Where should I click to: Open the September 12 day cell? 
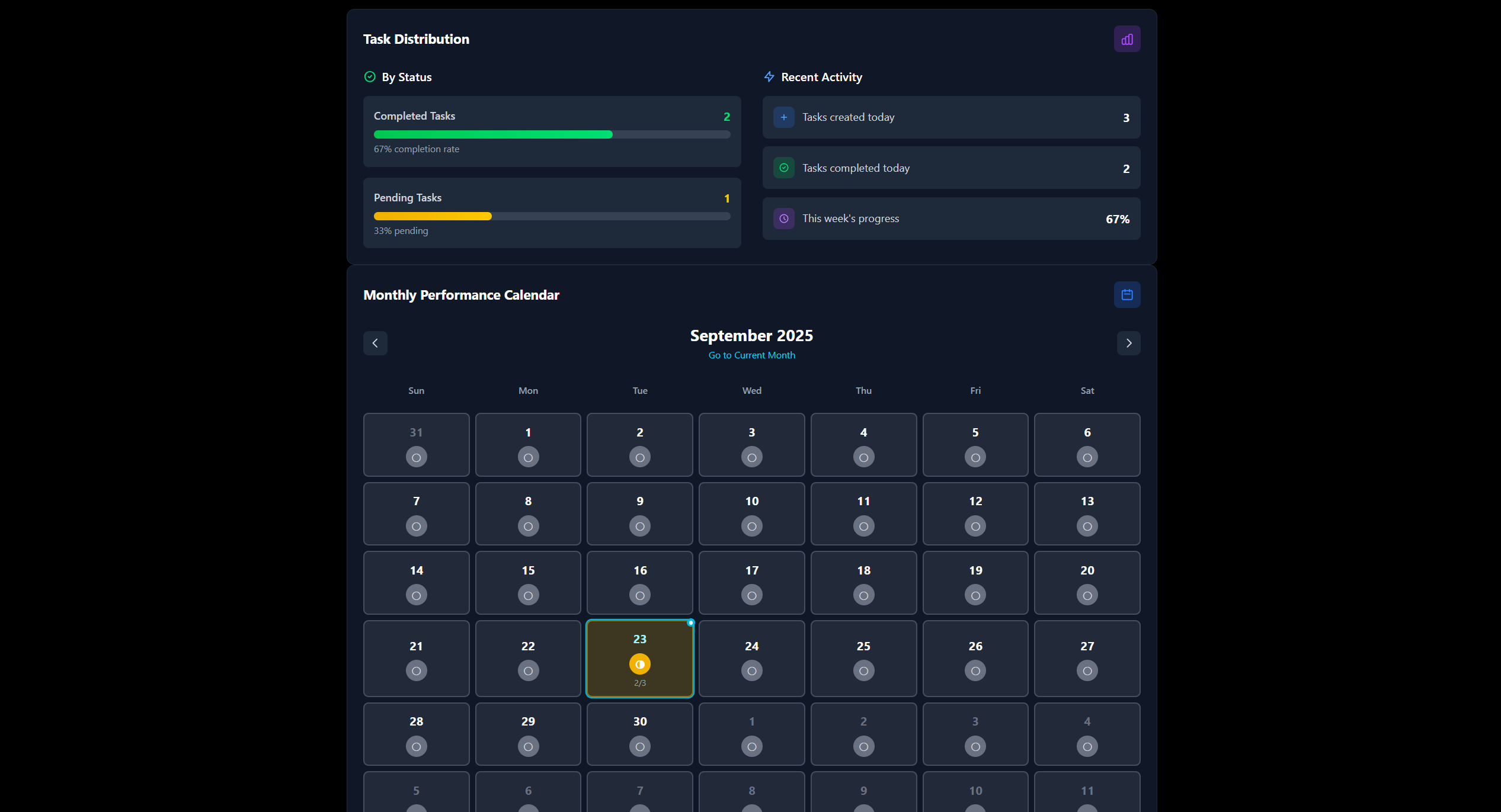(x=975, y=513)
